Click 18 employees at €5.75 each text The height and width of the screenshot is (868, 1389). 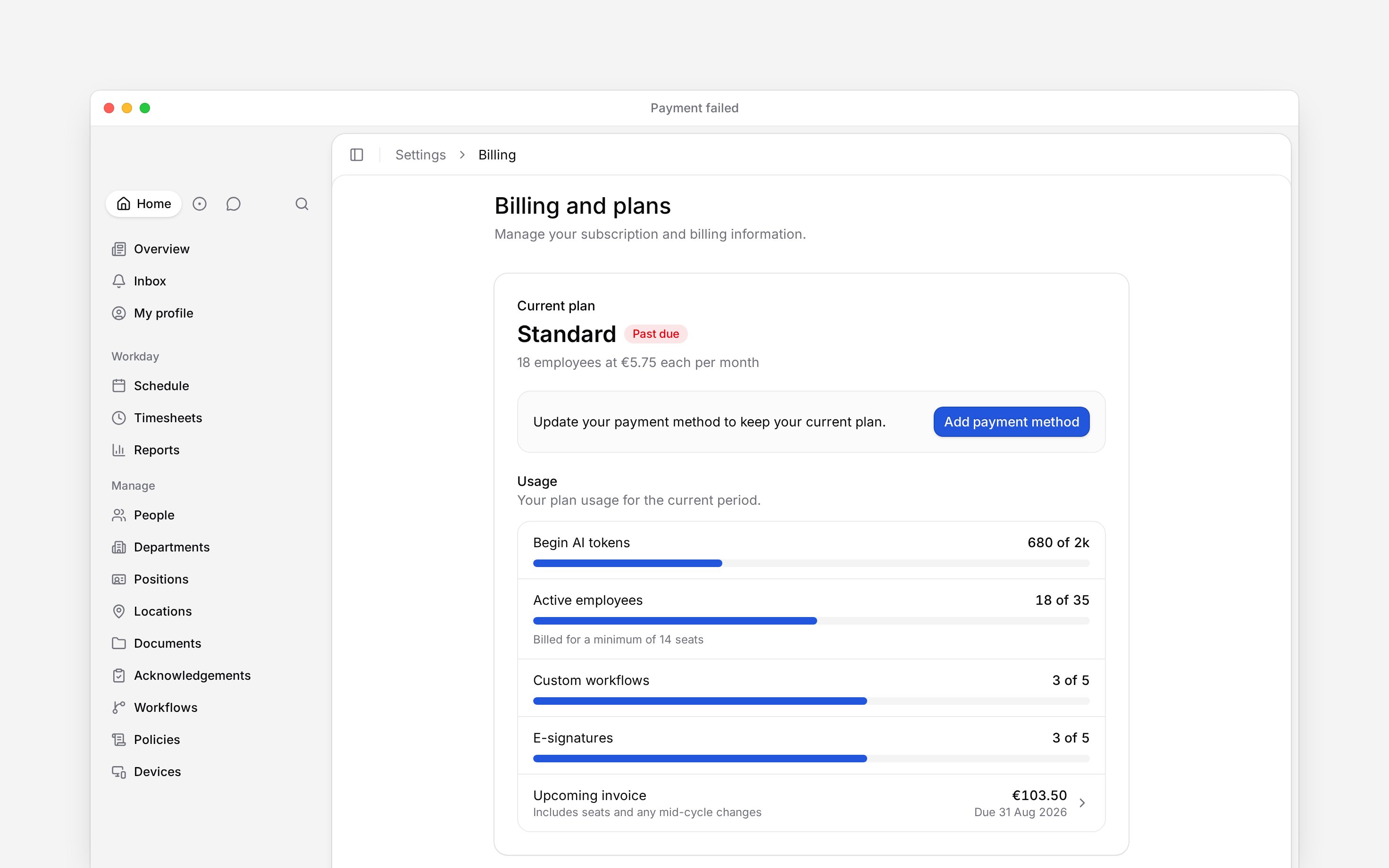pyautogui.click(x=638, y=363)
